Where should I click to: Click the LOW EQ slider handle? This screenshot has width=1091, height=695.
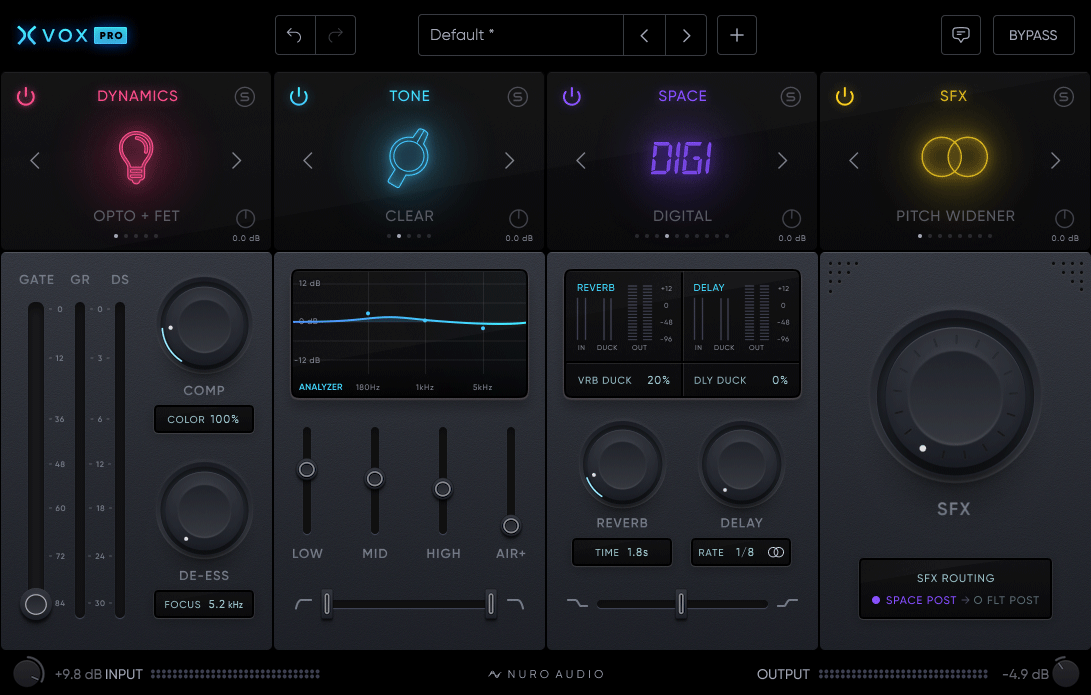tap(307, 470)
